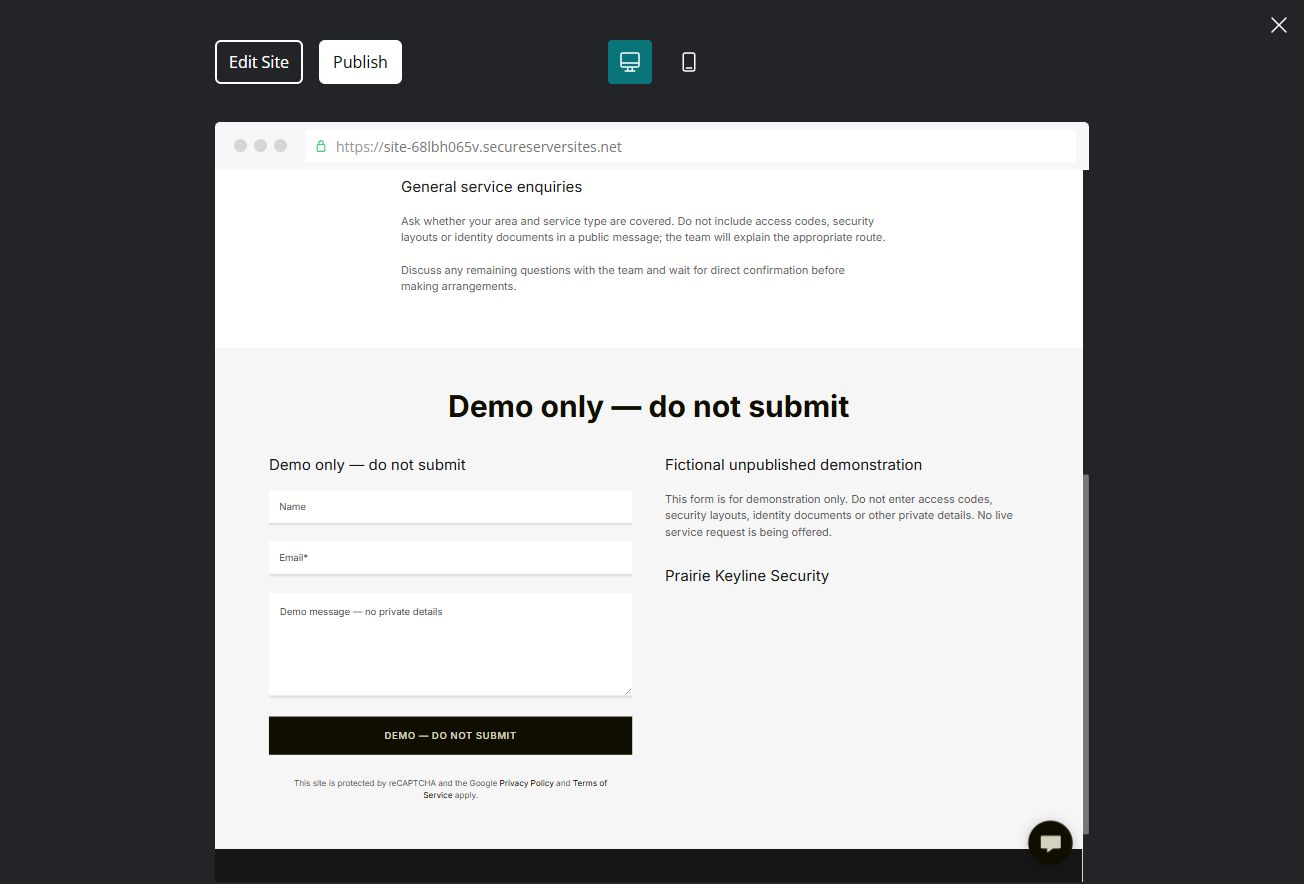Focus the Name input field

tap(450, 507)
